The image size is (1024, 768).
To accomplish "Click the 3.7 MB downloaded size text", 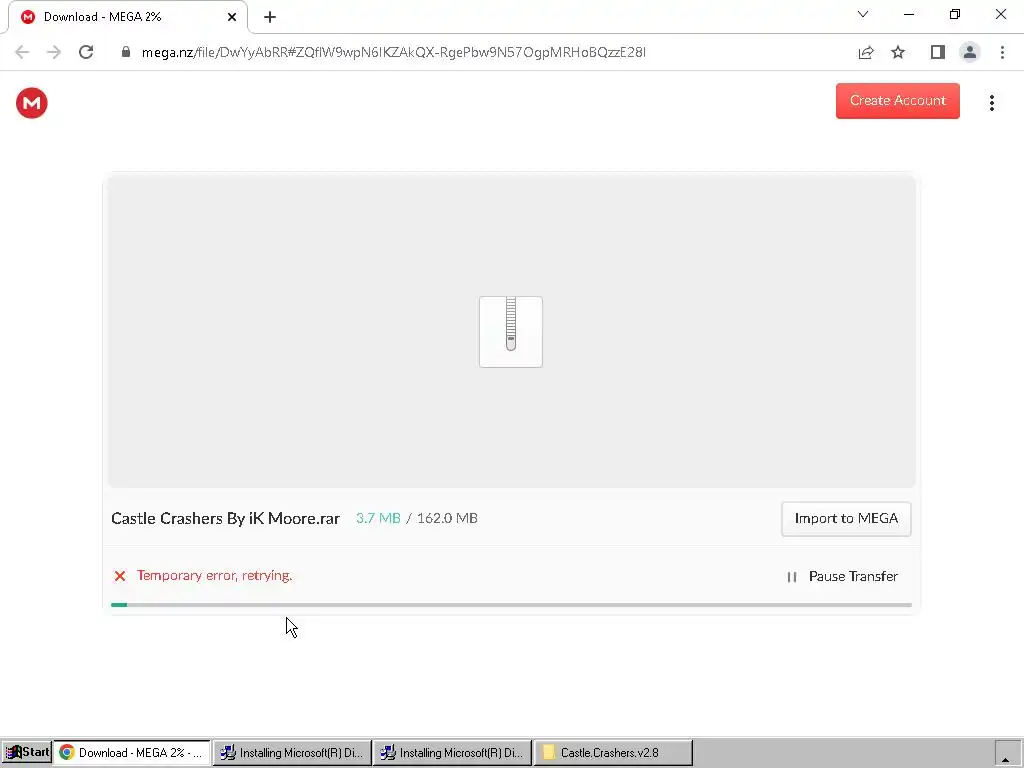I will tap(378, 519).
